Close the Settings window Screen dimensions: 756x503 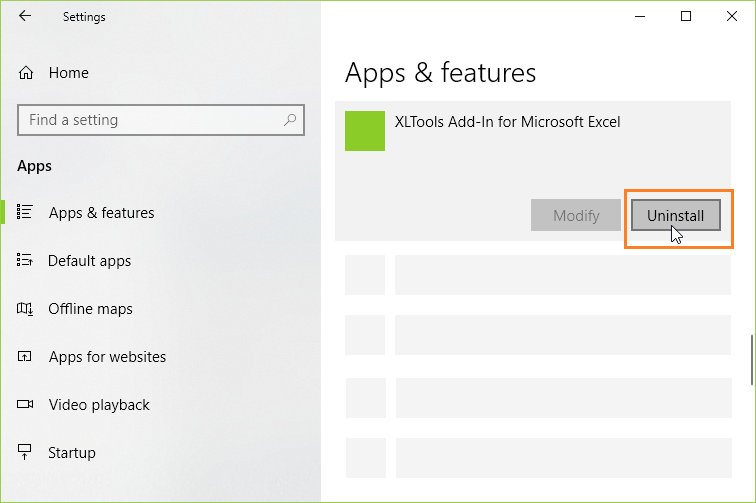tap(731, 16)
